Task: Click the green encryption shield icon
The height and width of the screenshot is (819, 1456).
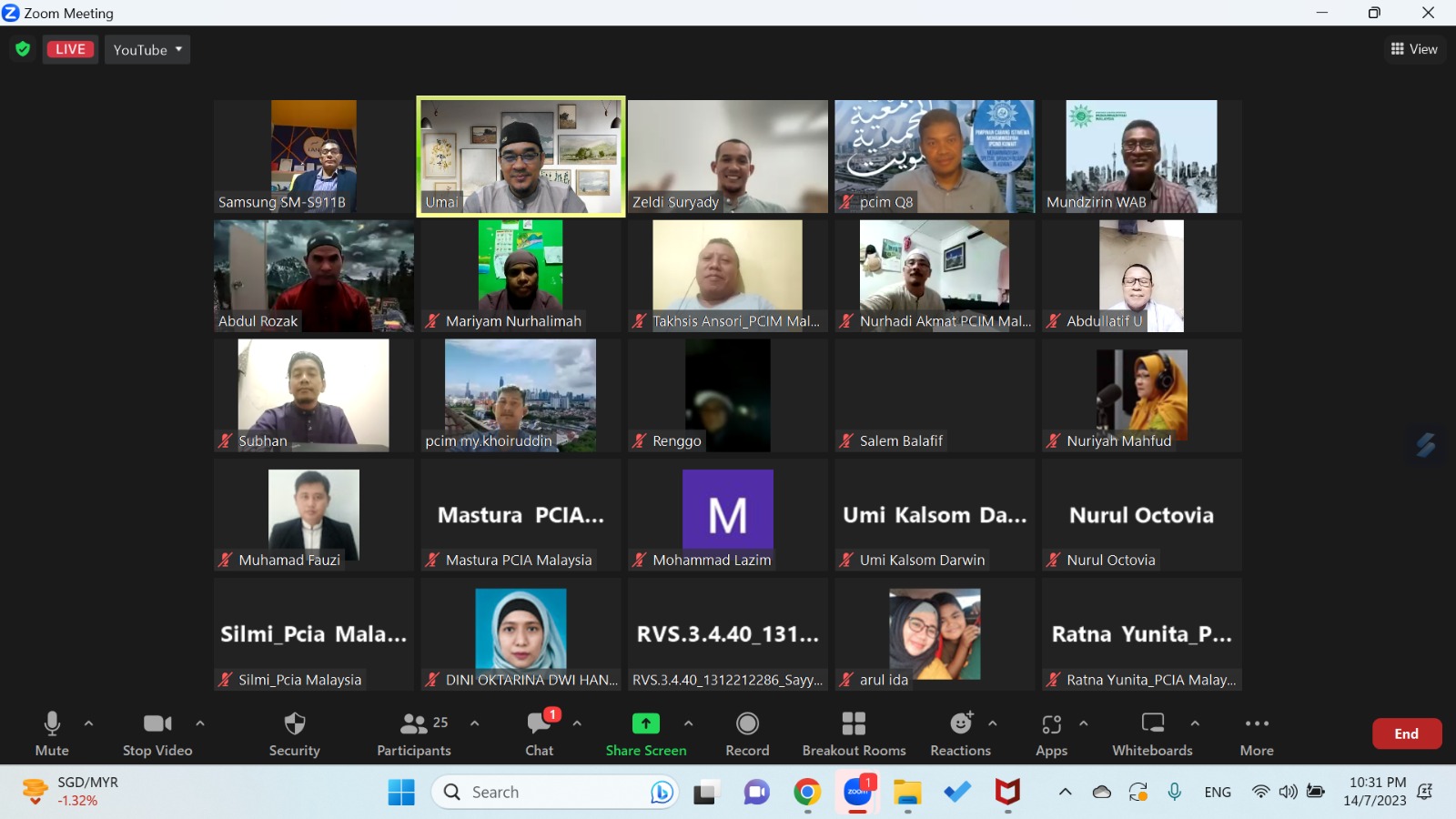Action: coord(23,49)
